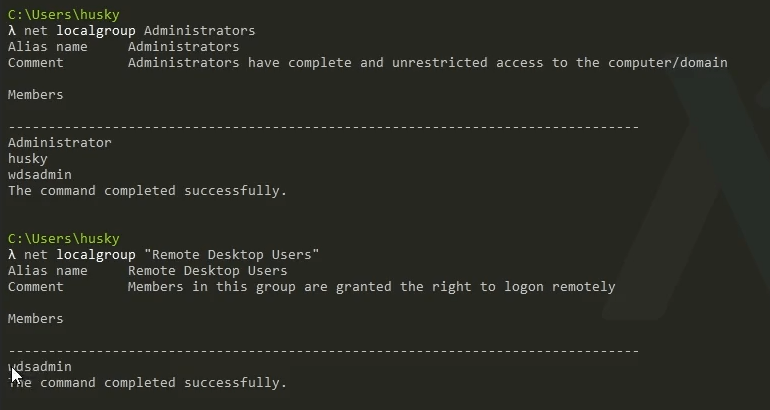
Task: Click the dashed separator above Administrator
Action: pos(323,127)
